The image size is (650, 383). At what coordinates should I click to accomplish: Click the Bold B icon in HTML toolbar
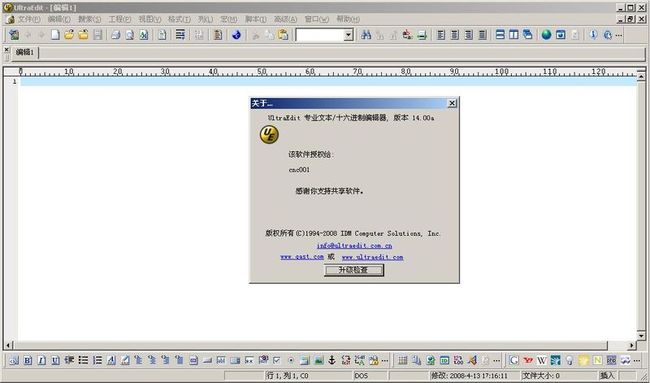coord(27,360)
